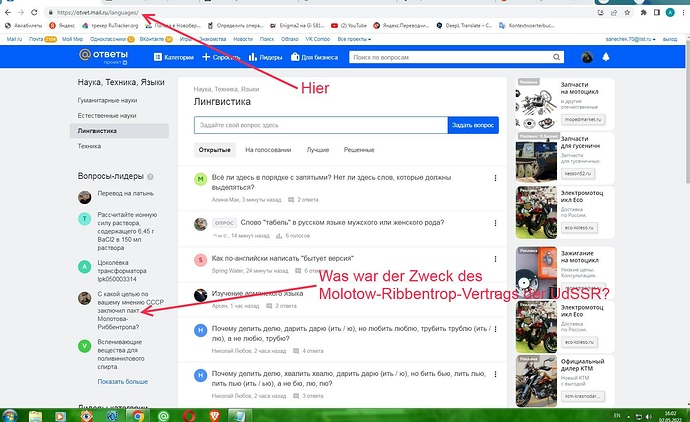The height and width of the screenshot is (422, 690).
Task: Open the kebab menu for the хвалить хвалю question
Action: pos(495,374)
